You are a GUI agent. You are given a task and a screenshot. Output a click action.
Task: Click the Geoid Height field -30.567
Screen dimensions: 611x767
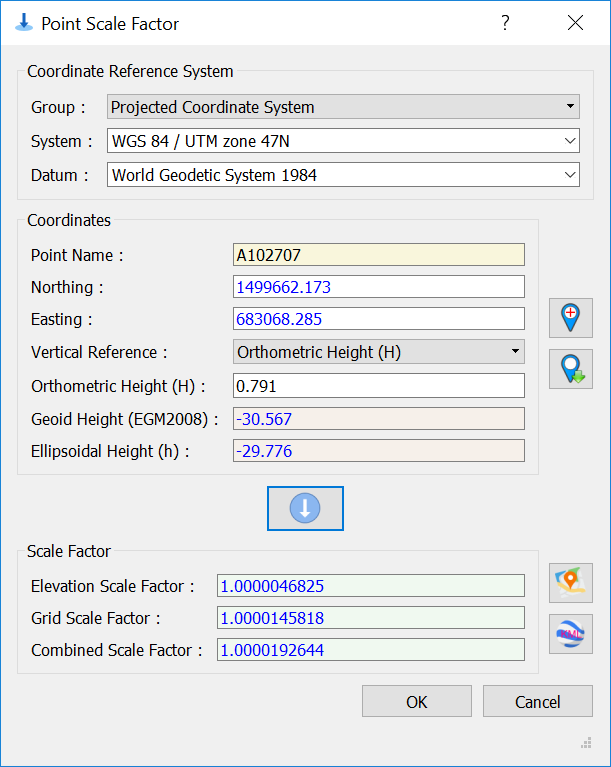[379, 419]
